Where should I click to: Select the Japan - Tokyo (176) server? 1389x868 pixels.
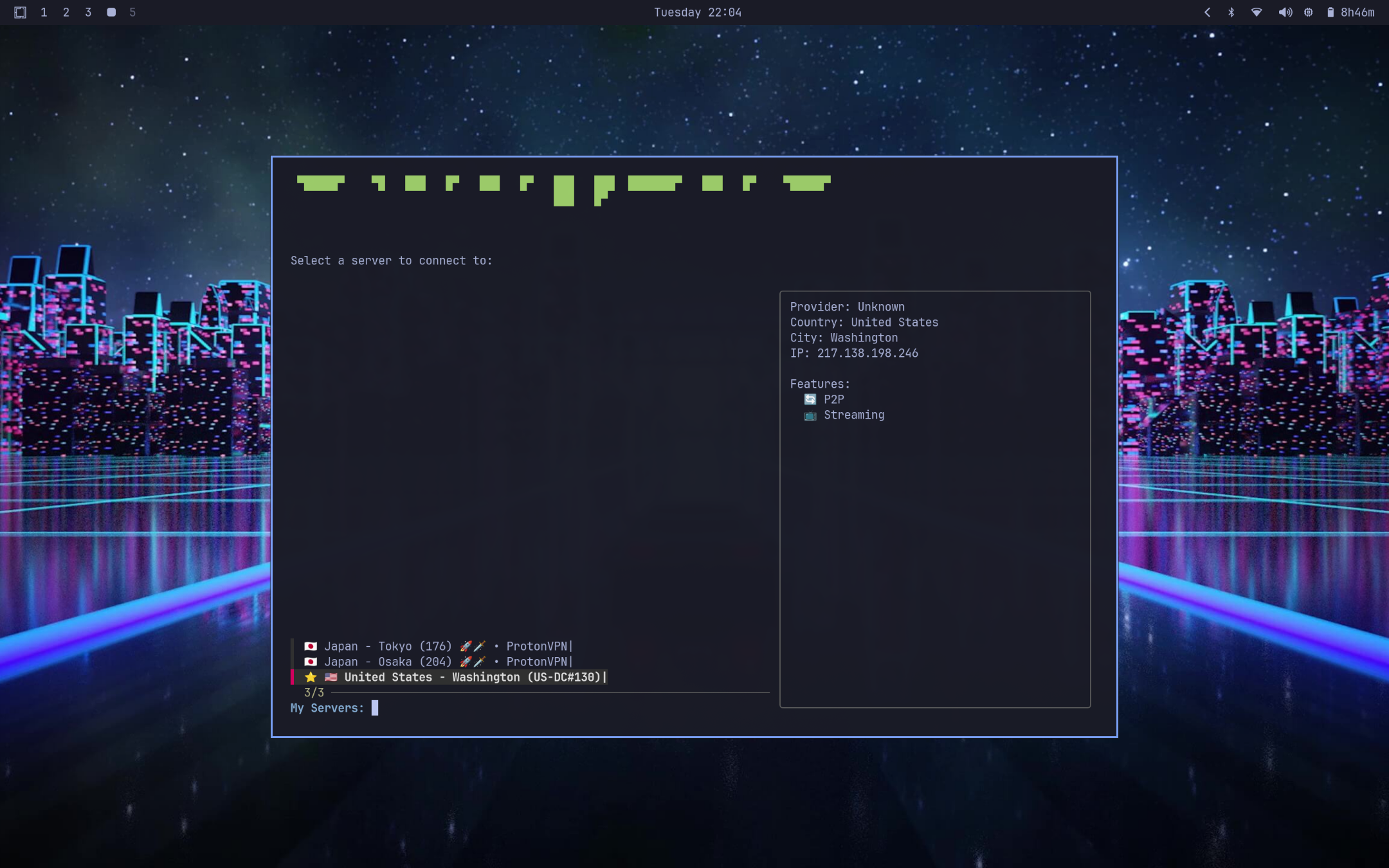(388, 646)
